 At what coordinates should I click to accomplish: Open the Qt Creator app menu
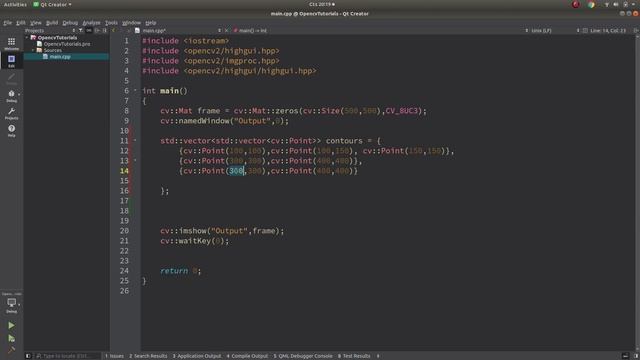(x=52, y=4)
